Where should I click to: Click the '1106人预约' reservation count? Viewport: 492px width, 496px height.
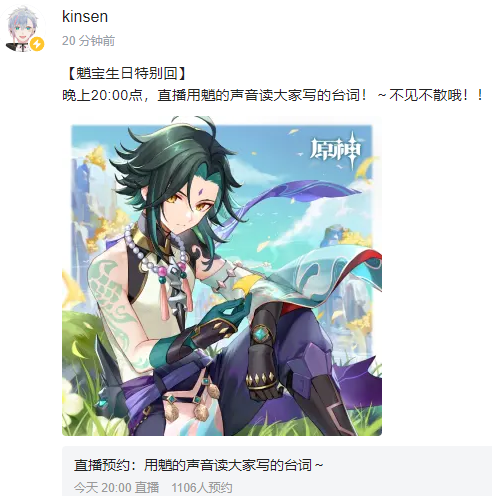tap(202, 487)
